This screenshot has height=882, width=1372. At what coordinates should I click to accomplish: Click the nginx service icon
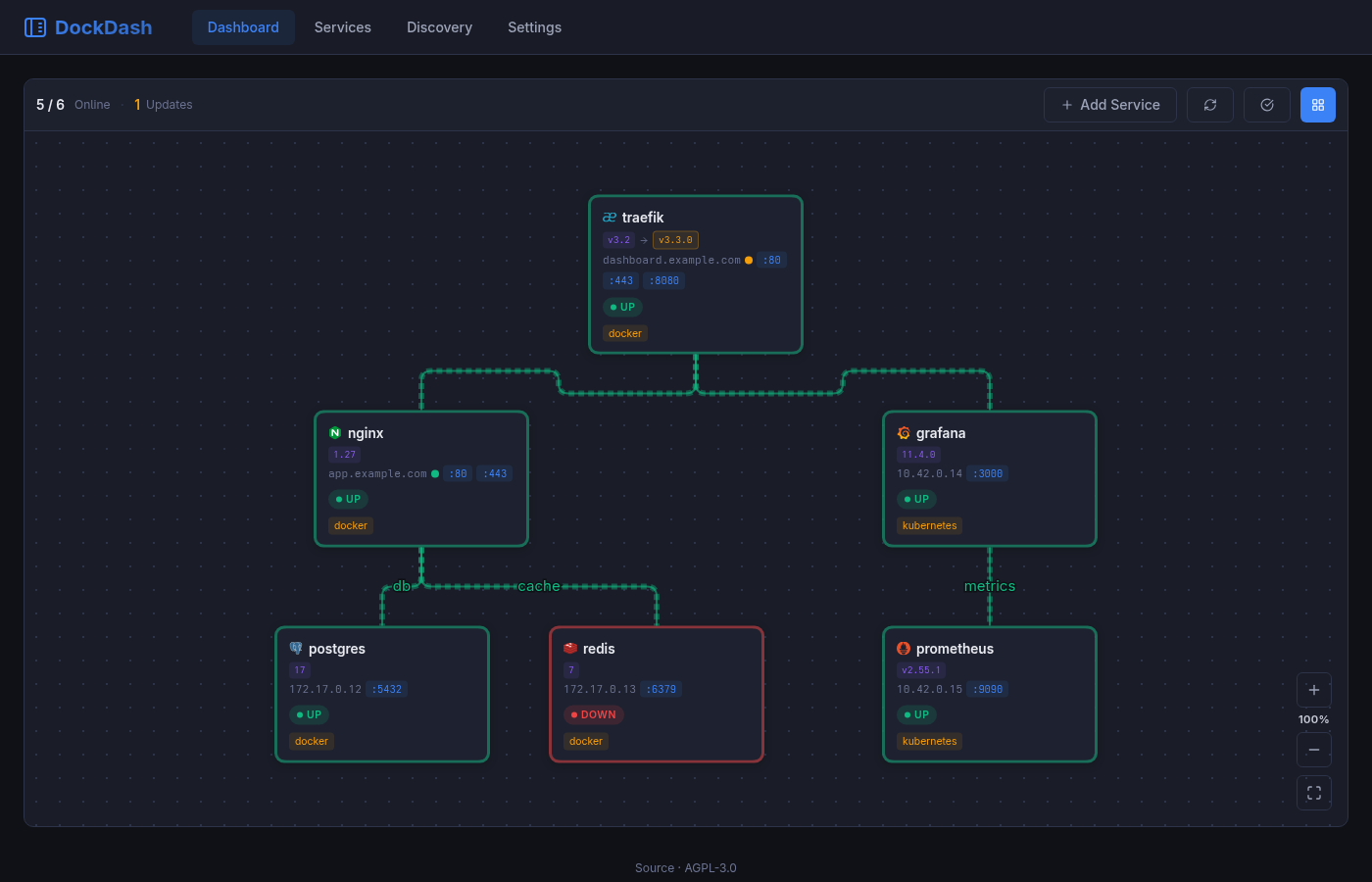pyautogui.click(x=335, y=433)
